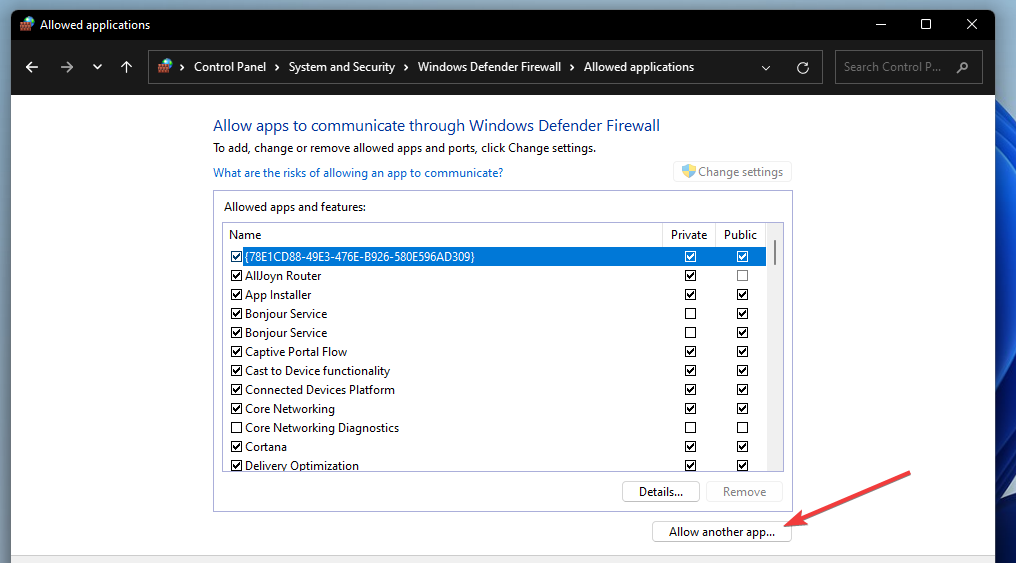Screen dimensions: 1016x563
Task: Select Cortana entry text
Action: click(266, 446)
